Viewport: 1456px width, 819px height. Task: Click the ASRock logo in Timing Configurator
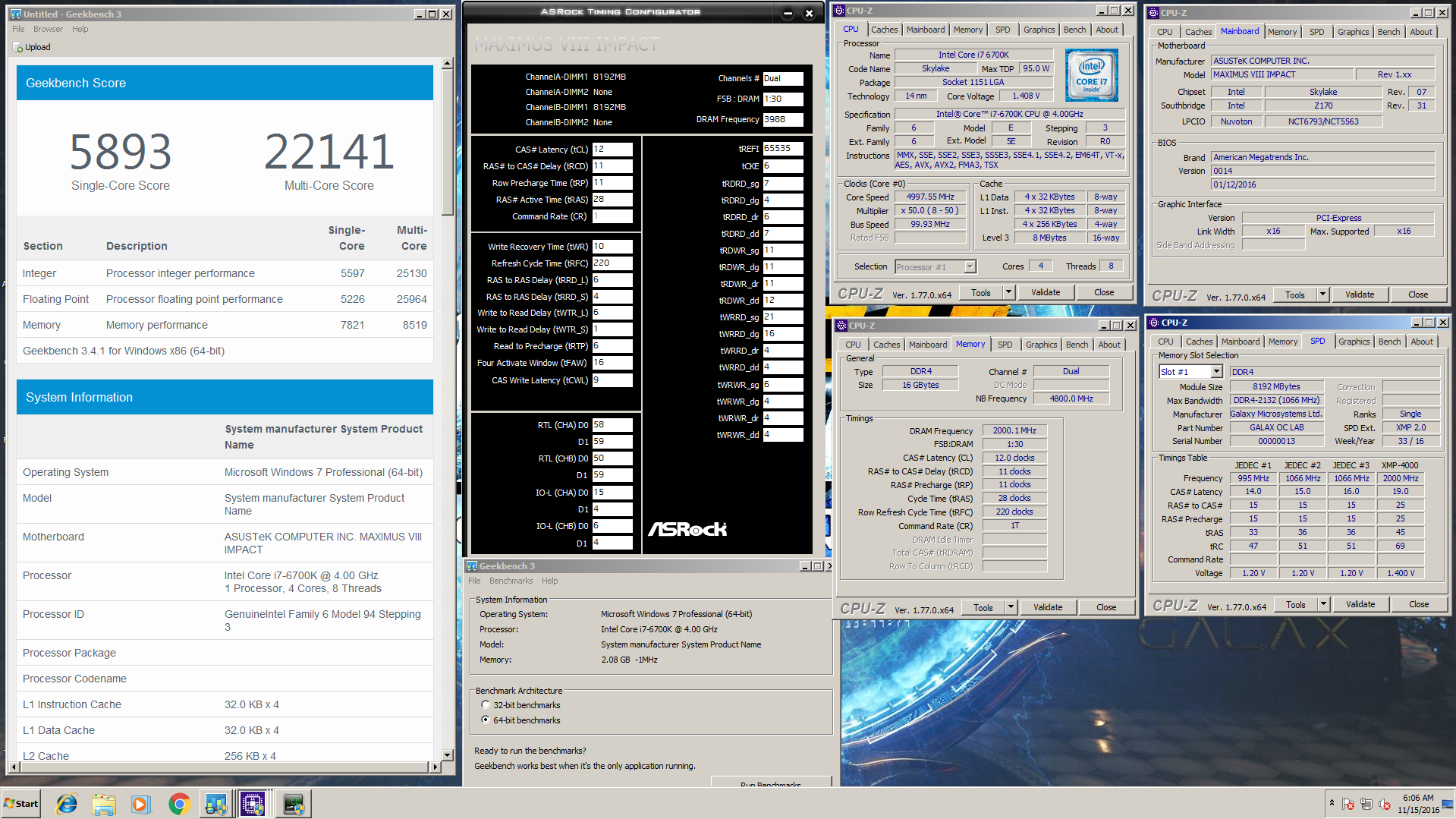pos(687,529)
